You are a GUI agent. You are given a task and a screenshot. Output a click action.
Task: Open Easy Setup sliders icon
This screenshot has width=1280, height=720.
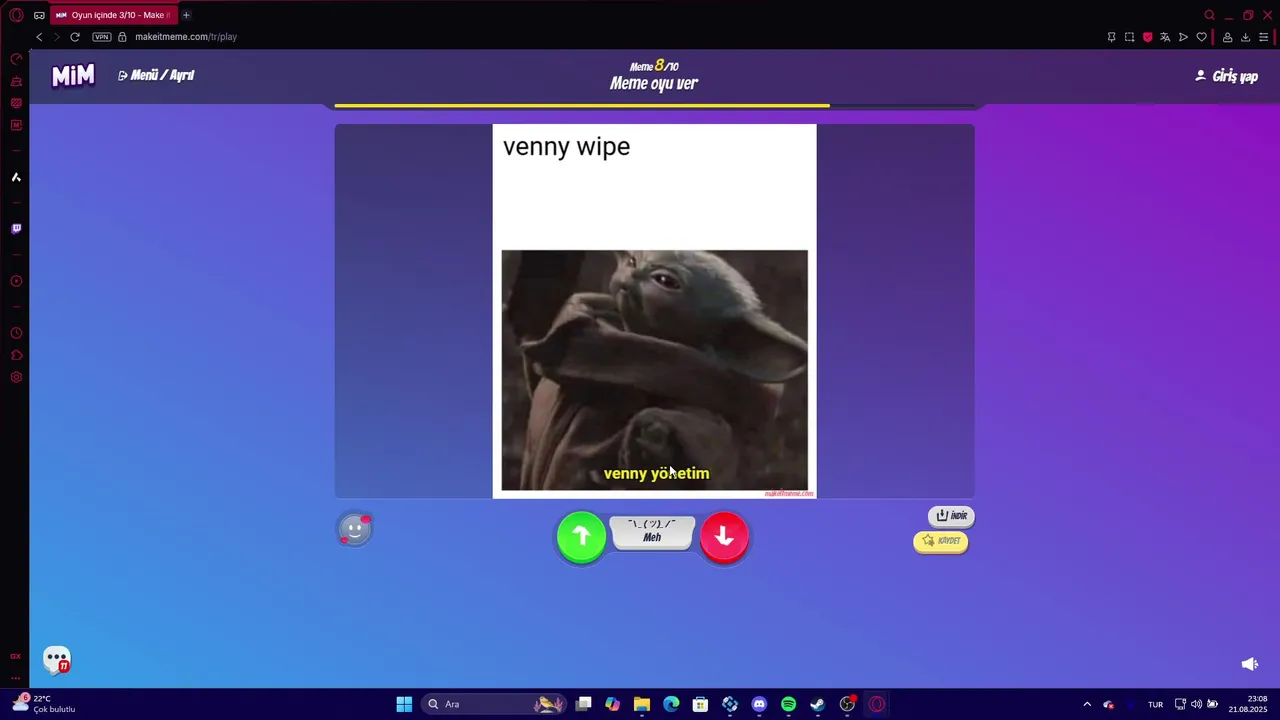(x=1263, y=37)
